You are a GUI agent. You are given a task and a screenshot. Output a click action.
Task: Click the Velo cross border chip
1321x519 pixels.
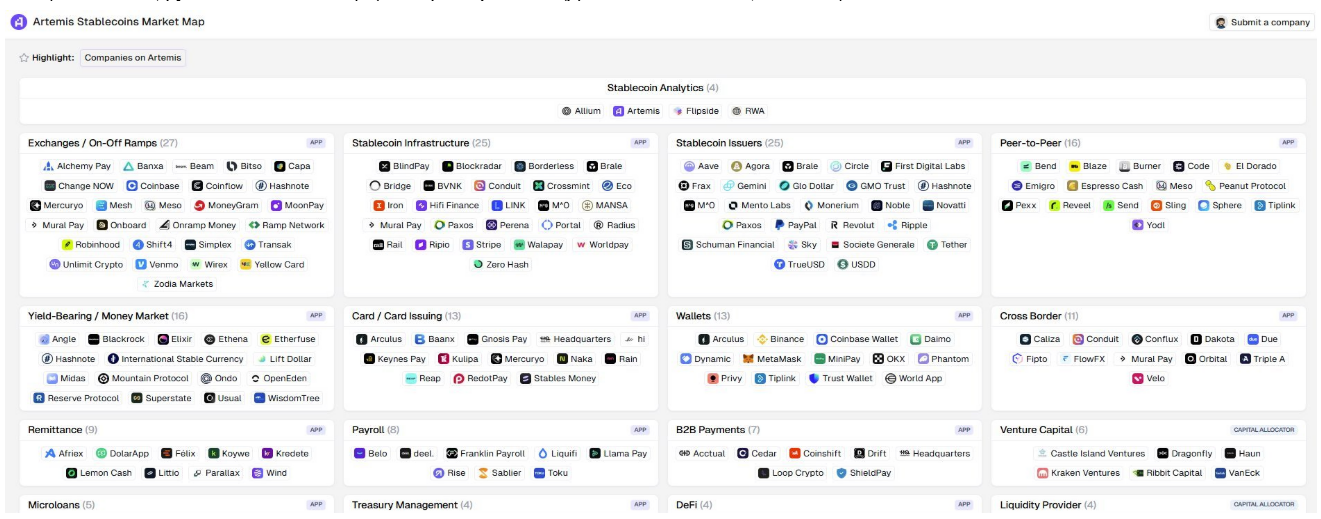(1148, 378)
